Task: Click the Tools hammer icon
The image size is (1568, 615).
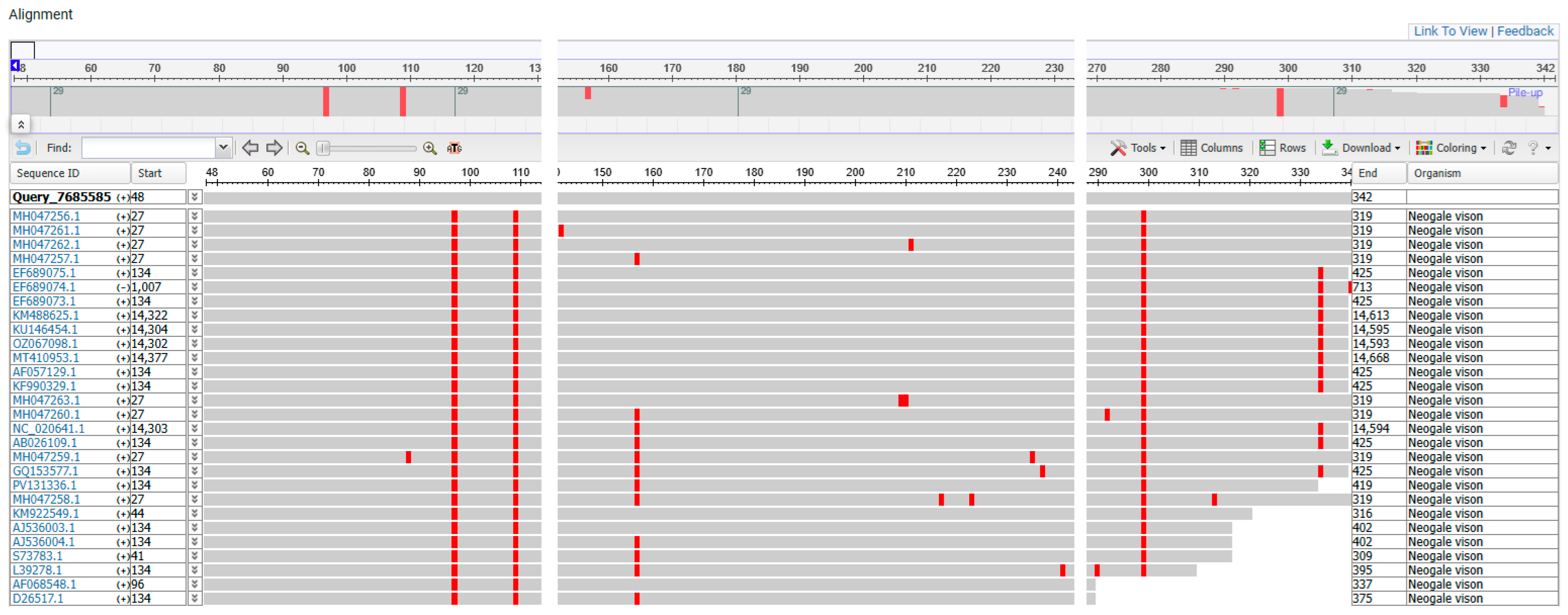Action: pos(1118,148)
